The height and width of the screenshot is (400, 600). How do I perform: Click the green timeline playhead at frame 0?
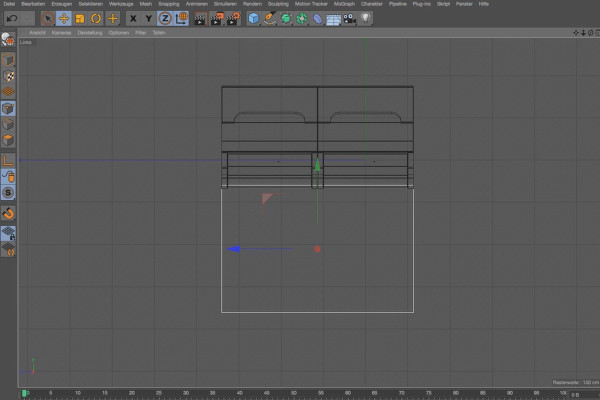(x=24, y=393)
